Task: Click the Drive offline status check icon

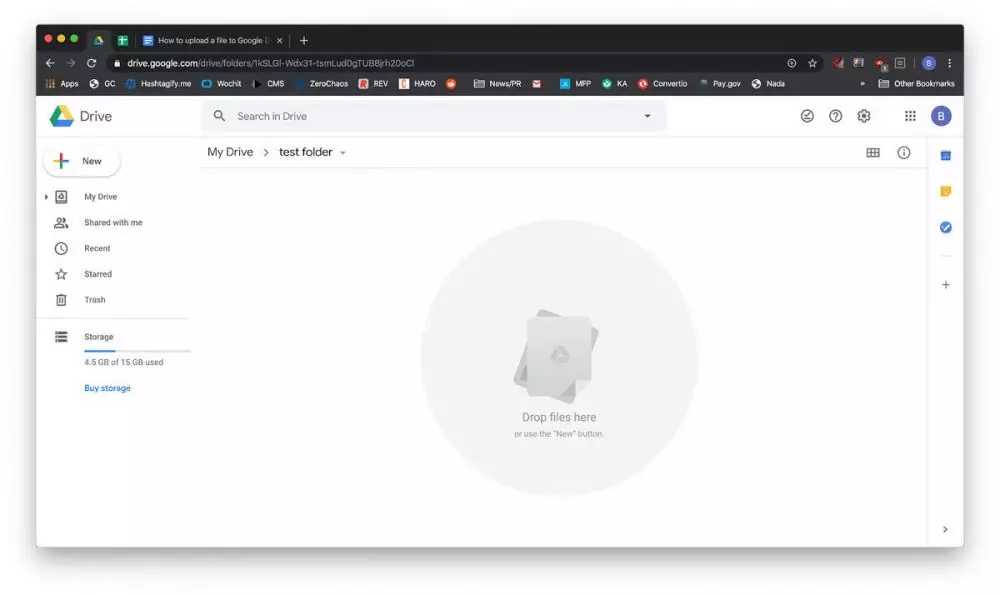Action: click(x=807, y=115)
